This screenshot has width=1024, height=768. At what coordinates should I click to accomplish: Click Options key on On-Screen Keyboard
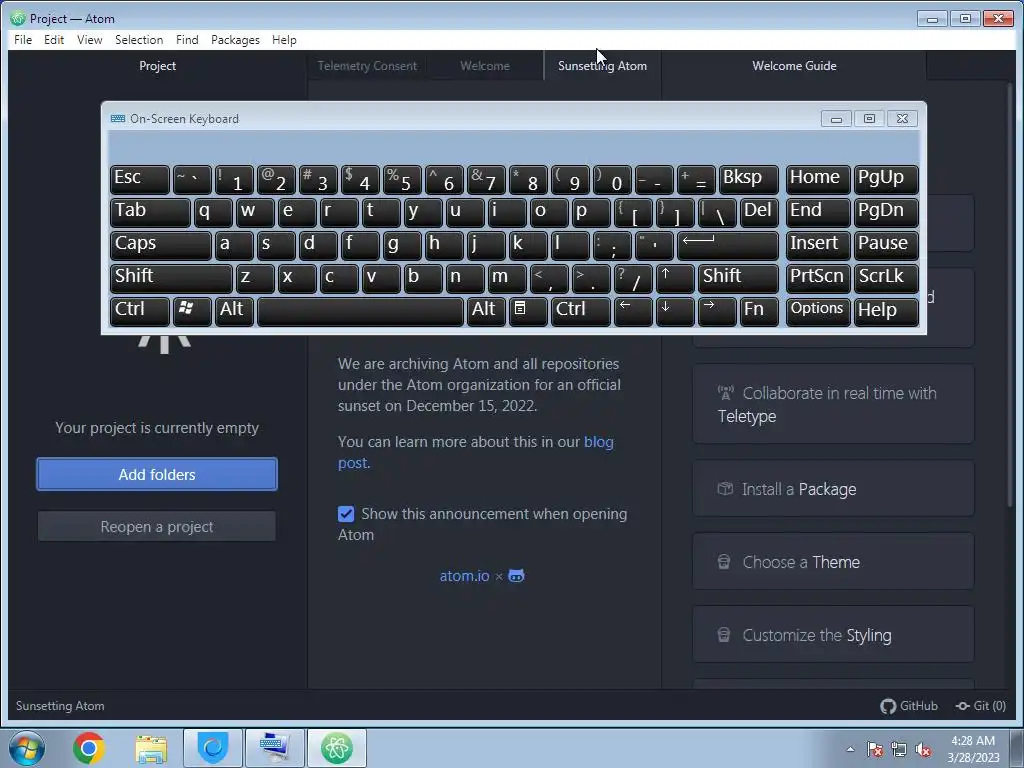click(x=818, y=311)
